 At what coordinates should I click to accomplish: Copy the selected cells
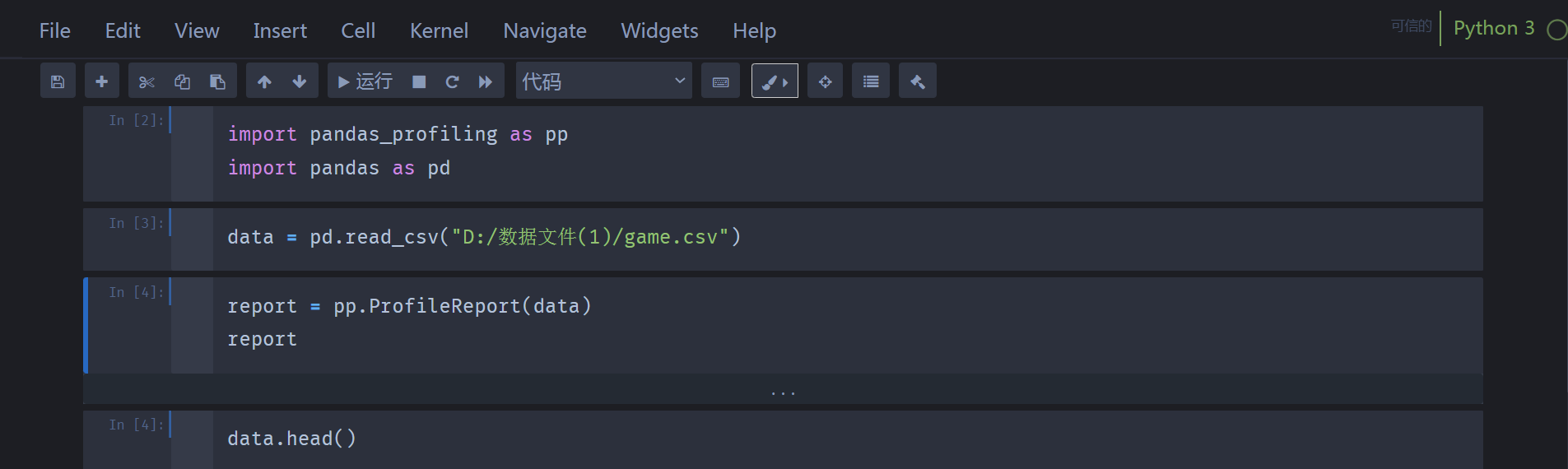182,81
